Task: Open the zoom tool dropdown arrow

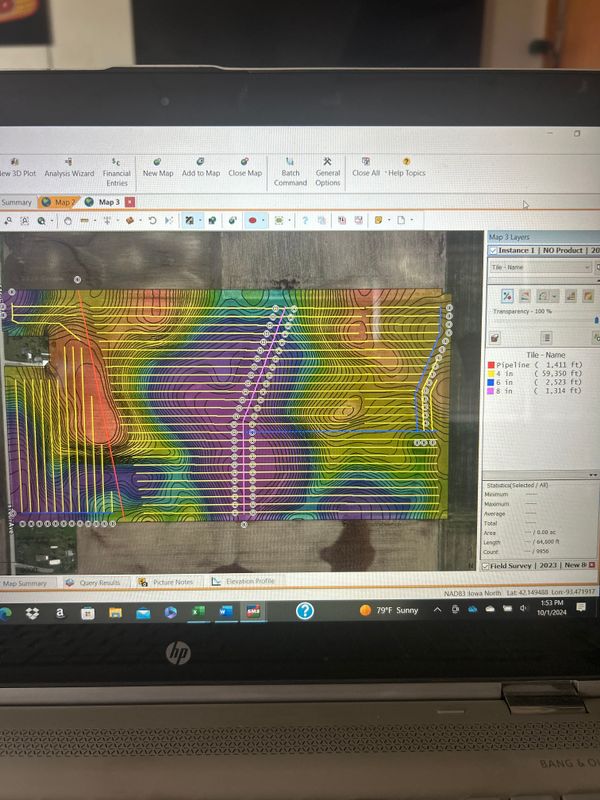Action: click(x=52, y=221)
